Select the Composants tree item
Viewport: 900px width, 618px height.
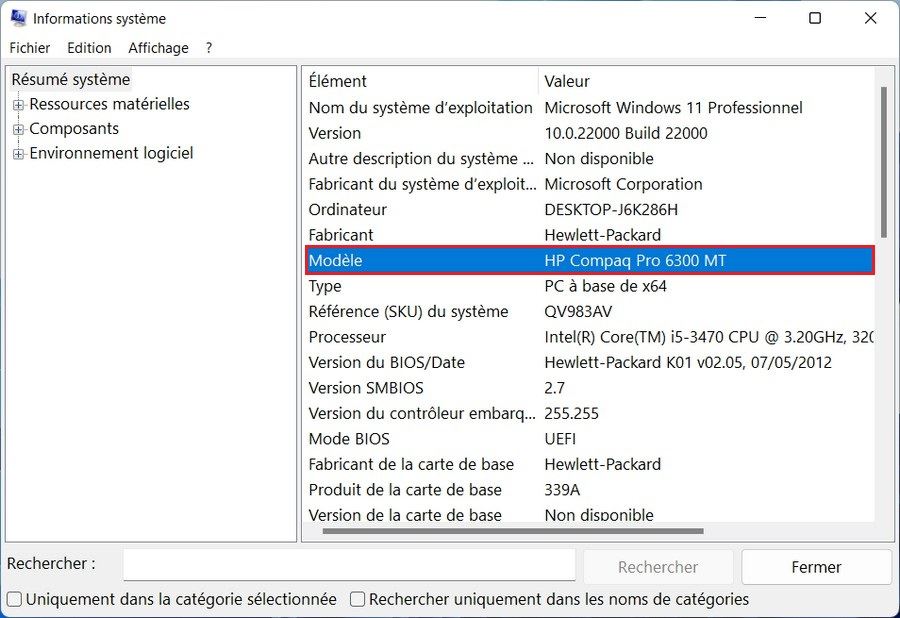[x=74, y=129]
